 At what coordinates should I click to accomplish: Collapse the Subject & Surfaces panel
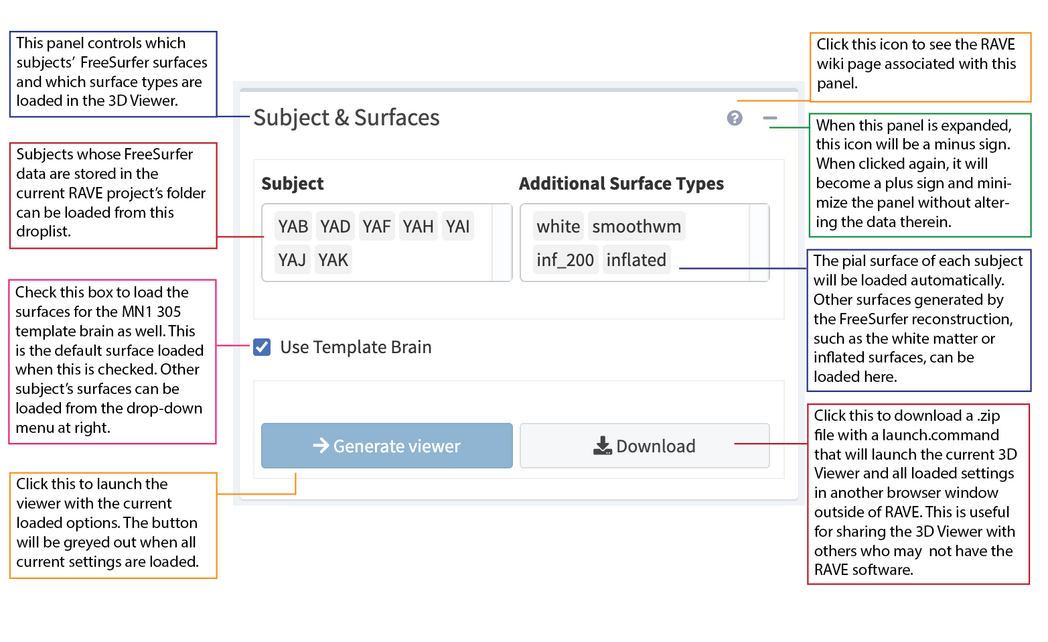[769, 118]
